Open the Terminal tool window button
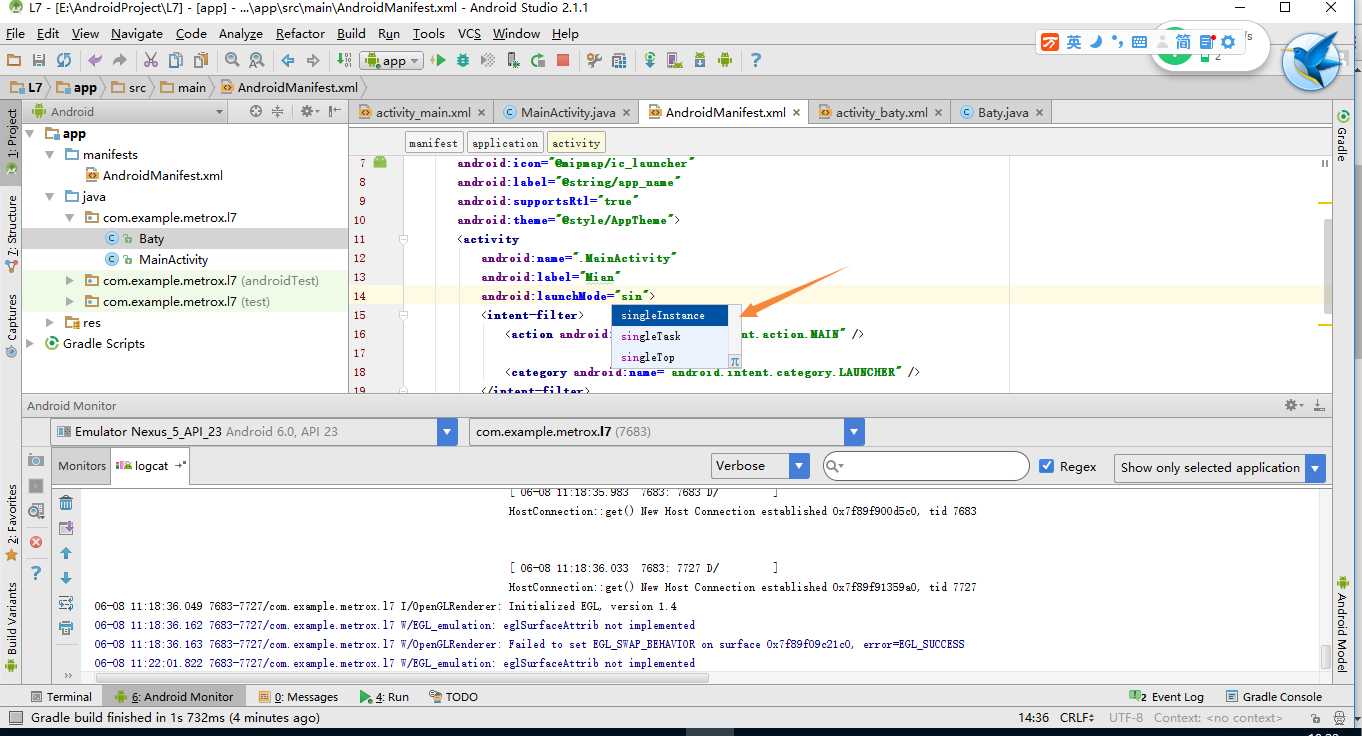The height and width of the screenshot is (736, 1362). (x=59, y=697)
